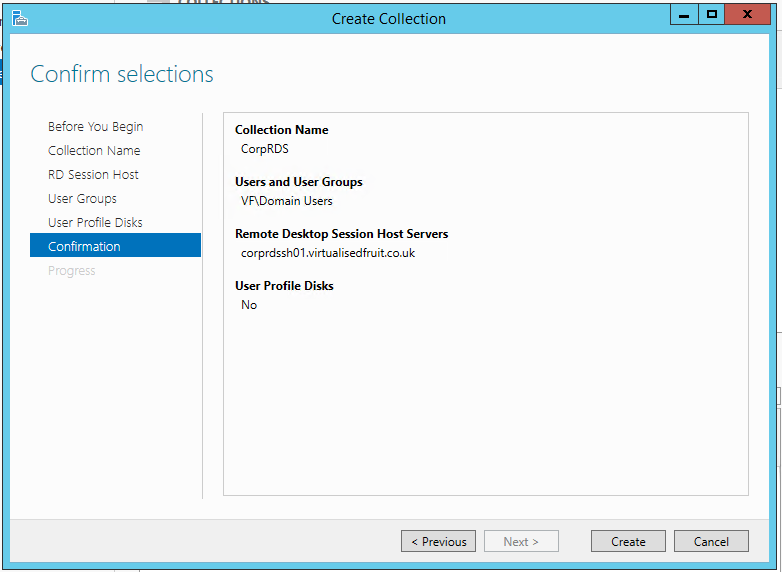
Task: Select the User Groups wizard step
Action: click(82, 199)
